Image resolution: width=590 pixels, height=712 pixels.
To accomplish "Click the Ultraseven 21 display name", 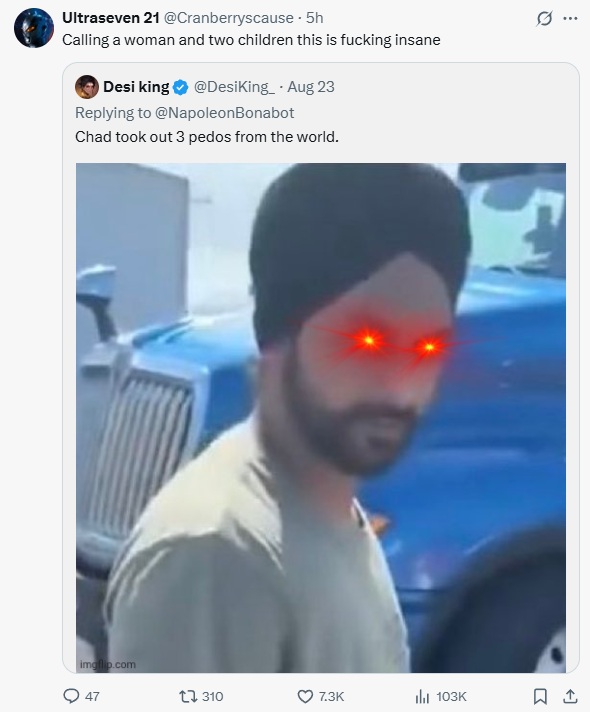I will [110, 18].
